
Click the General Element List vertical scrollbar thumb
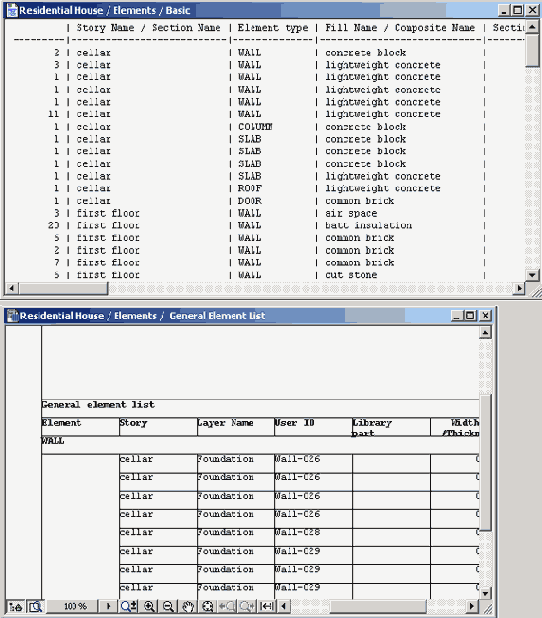click(485, 462)
